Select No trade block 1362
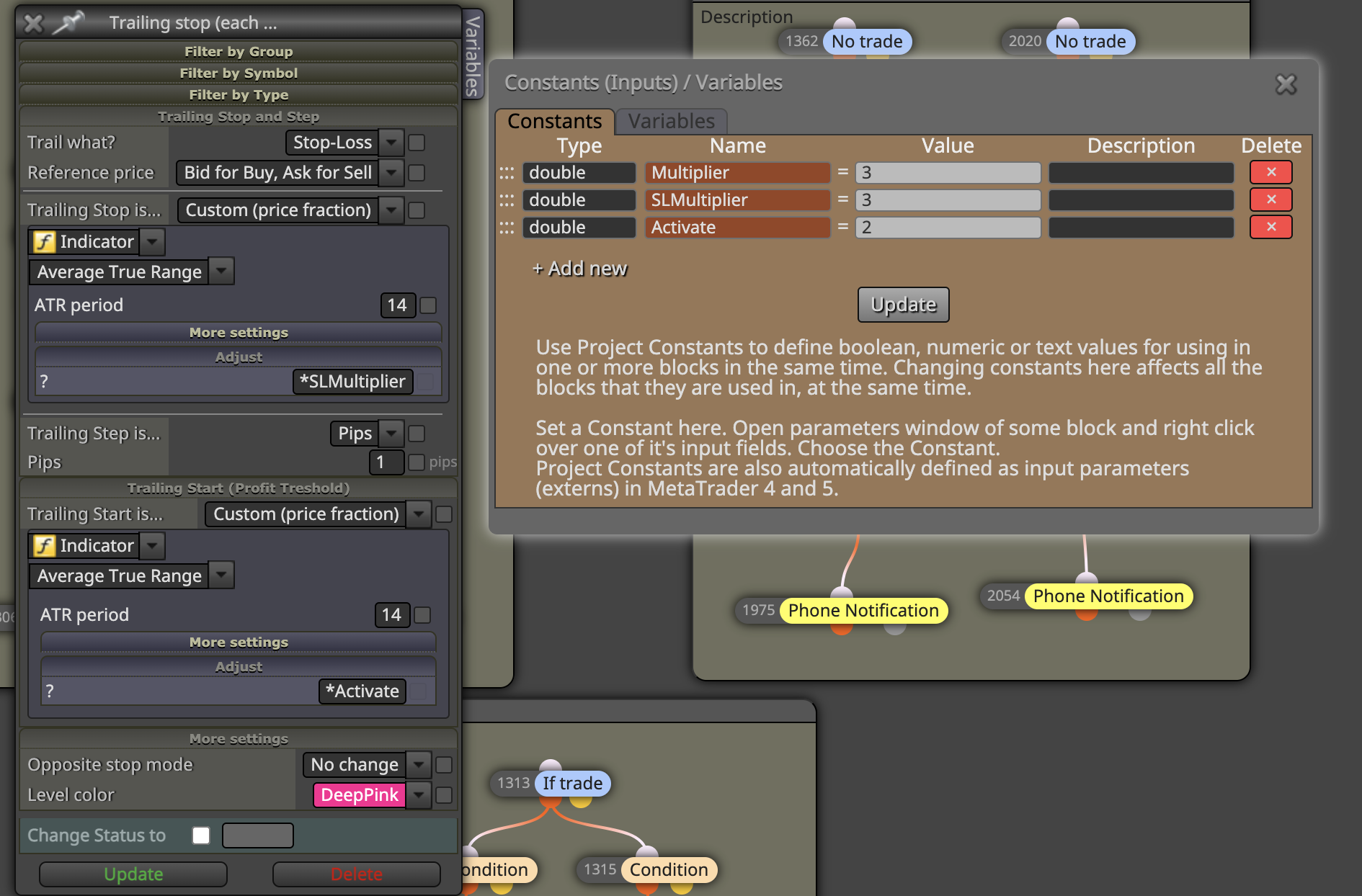 click(867, 41)
